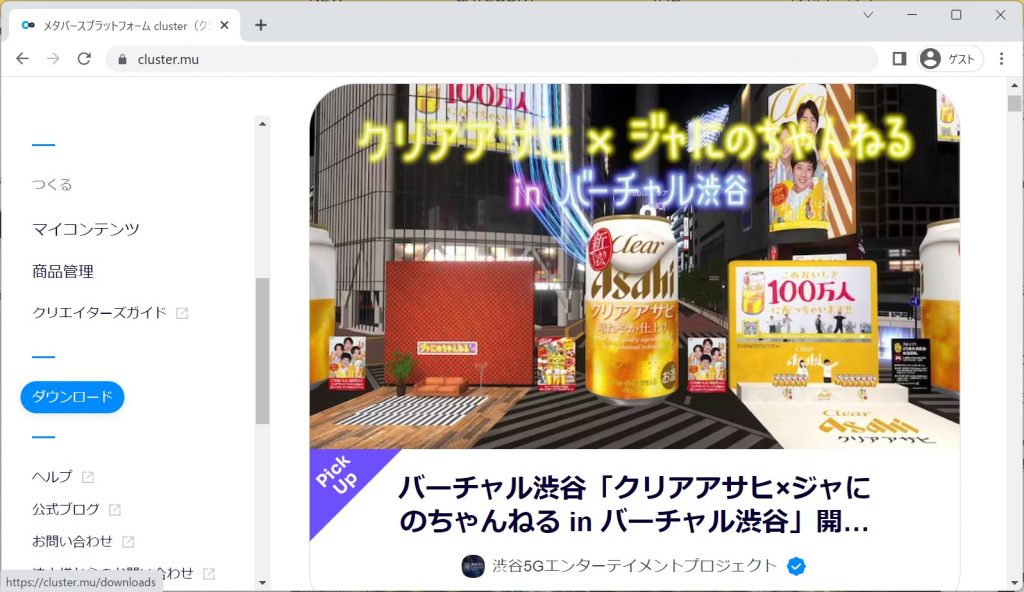Open a new tab with plus button
The width and height of the screenshot is (1024, 592).
pos(261,25)
